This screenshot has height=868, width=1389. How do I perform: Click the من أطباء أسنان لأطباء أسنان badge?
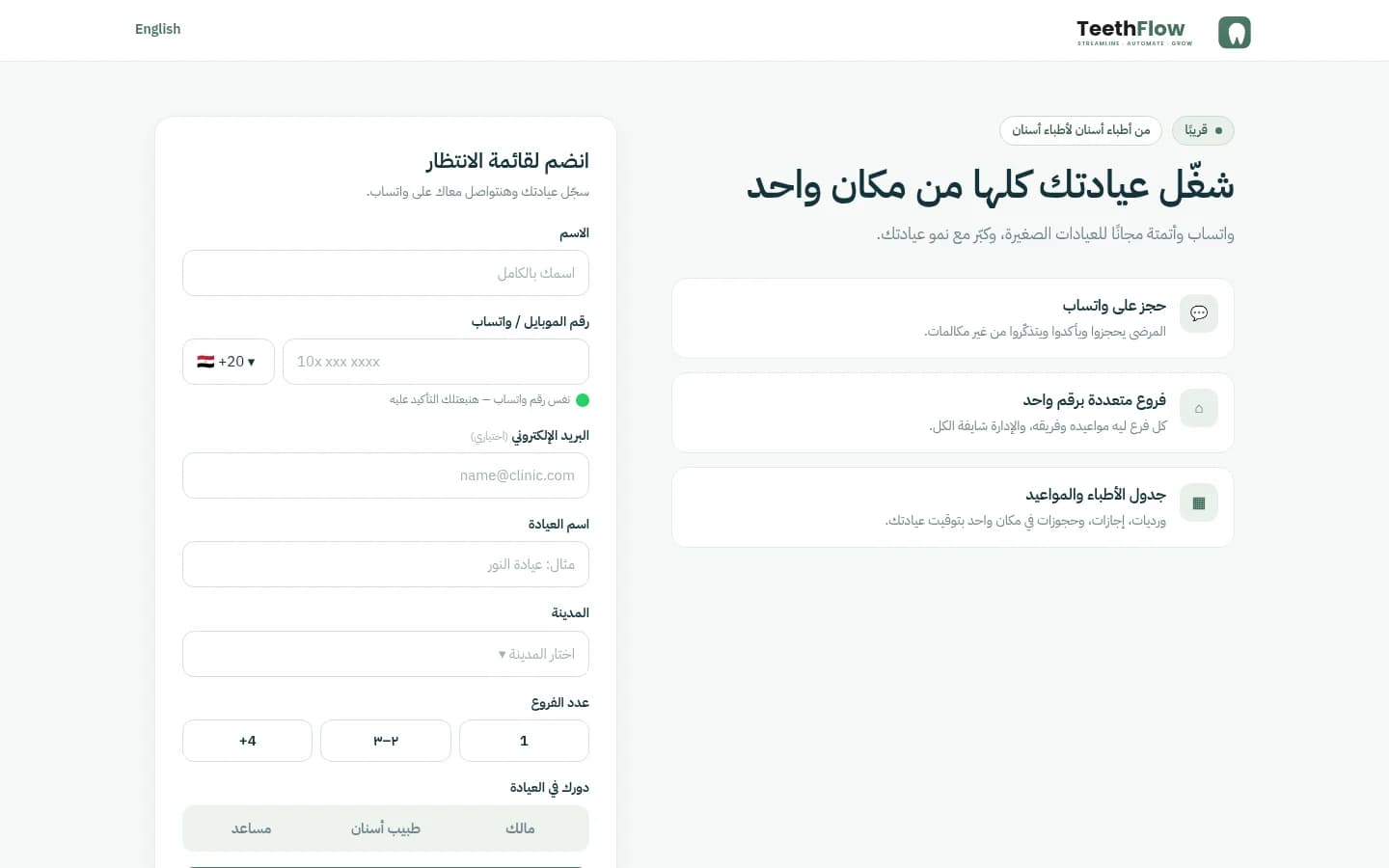(x=1080, y=130)
